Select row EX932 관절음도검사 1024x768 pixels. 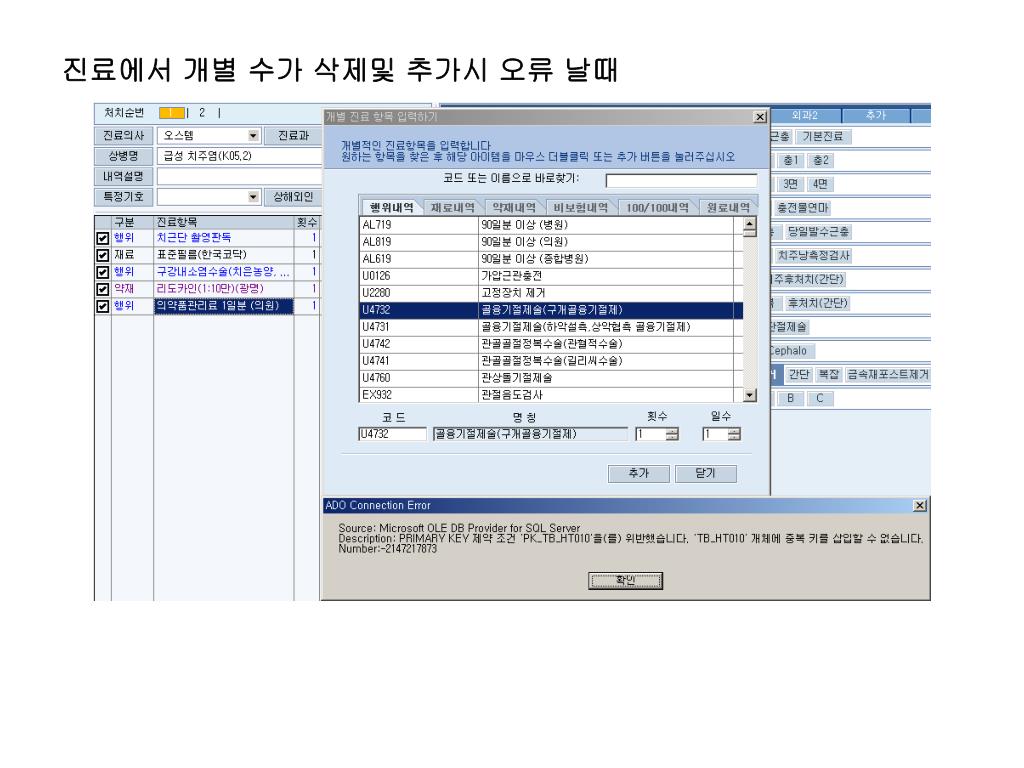click(x=551, y=394)
